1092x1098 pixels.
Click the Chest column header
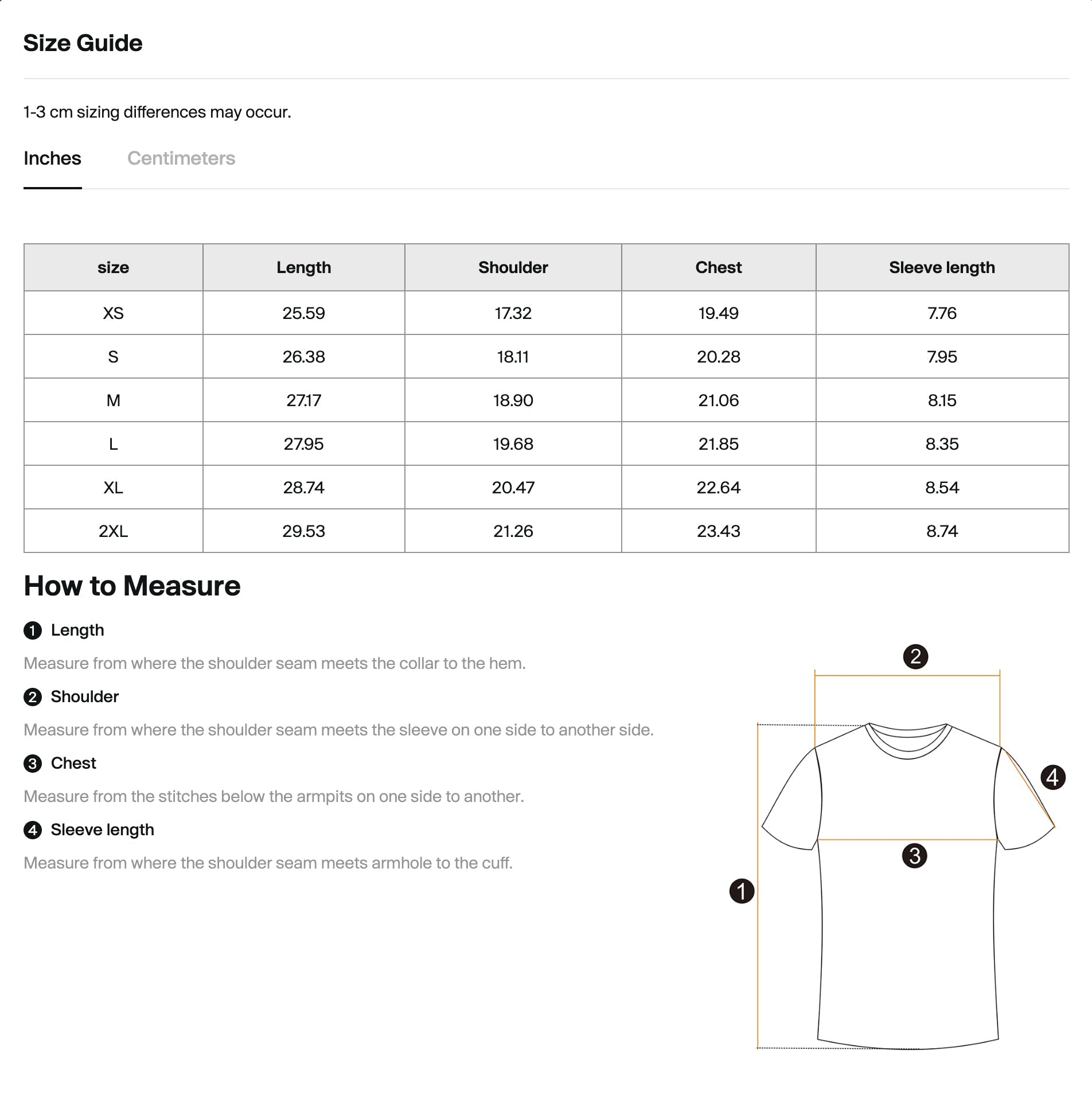719,267
